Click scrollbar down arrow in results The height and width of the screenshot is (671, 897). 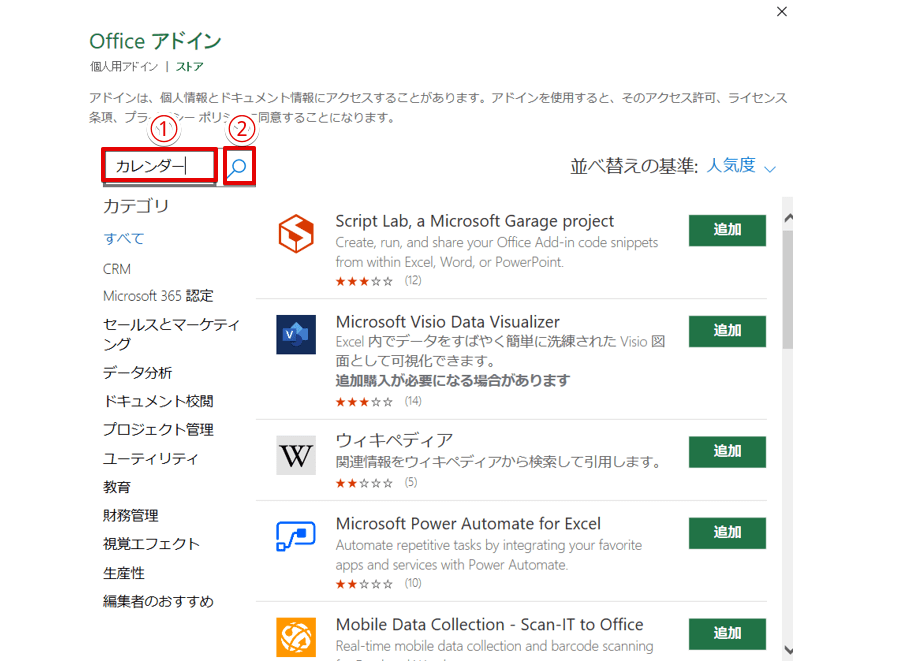pyautogui.click(x=788, y=650)
